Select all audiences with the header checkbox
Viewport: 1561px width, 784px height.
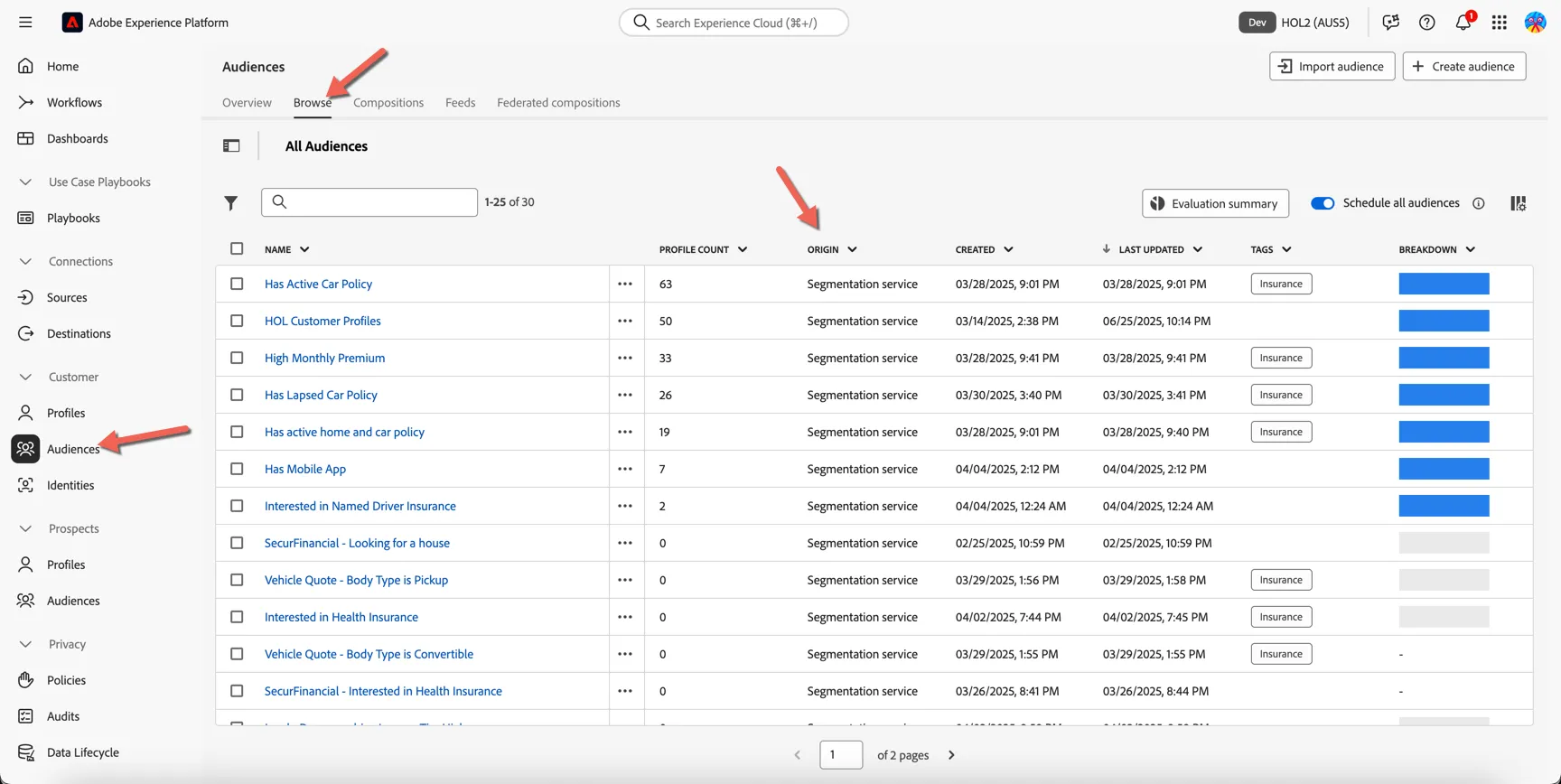pyautogui.click(x=237, y=248)
